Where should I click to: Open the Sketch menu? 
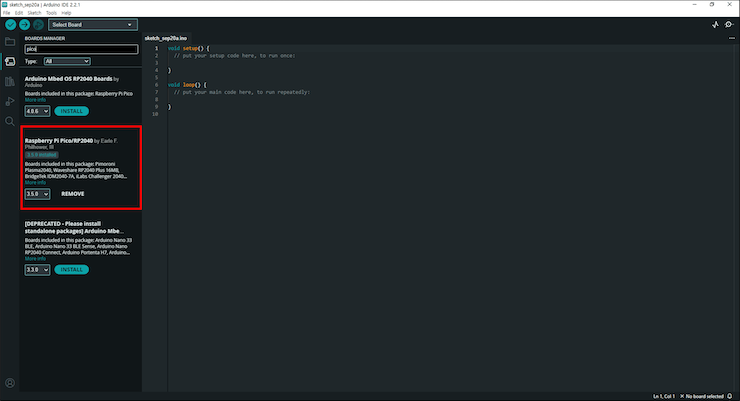pyautogui.click(x=34, y=13)
